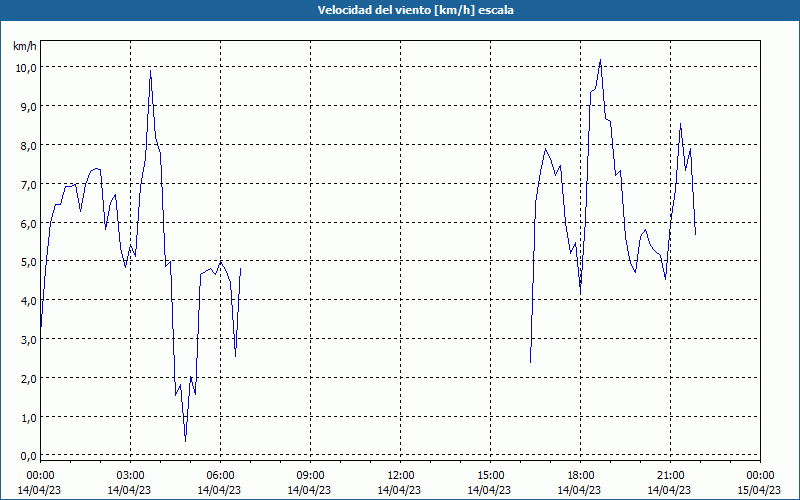800x500 pixels.
Task: Click the '6,0' y-axis value
Action: (x=28, y=223)
